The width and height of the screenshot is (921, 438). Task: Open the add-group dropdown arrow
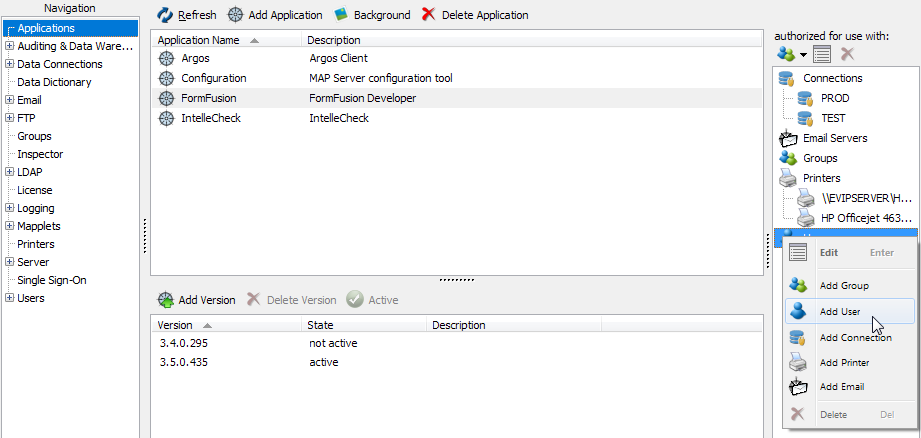(x=803, y=55)
